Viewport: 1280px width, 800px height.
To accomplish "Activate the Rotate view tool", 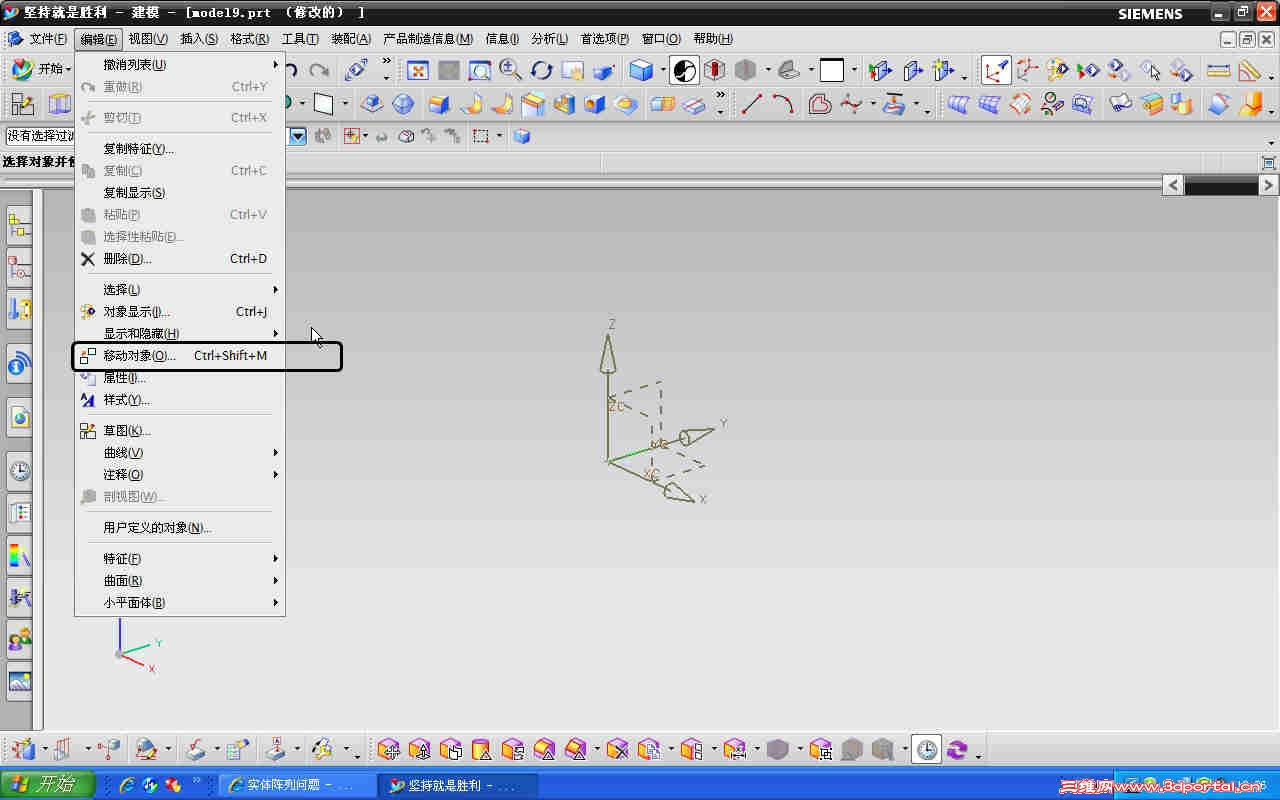I will (542, 70).
